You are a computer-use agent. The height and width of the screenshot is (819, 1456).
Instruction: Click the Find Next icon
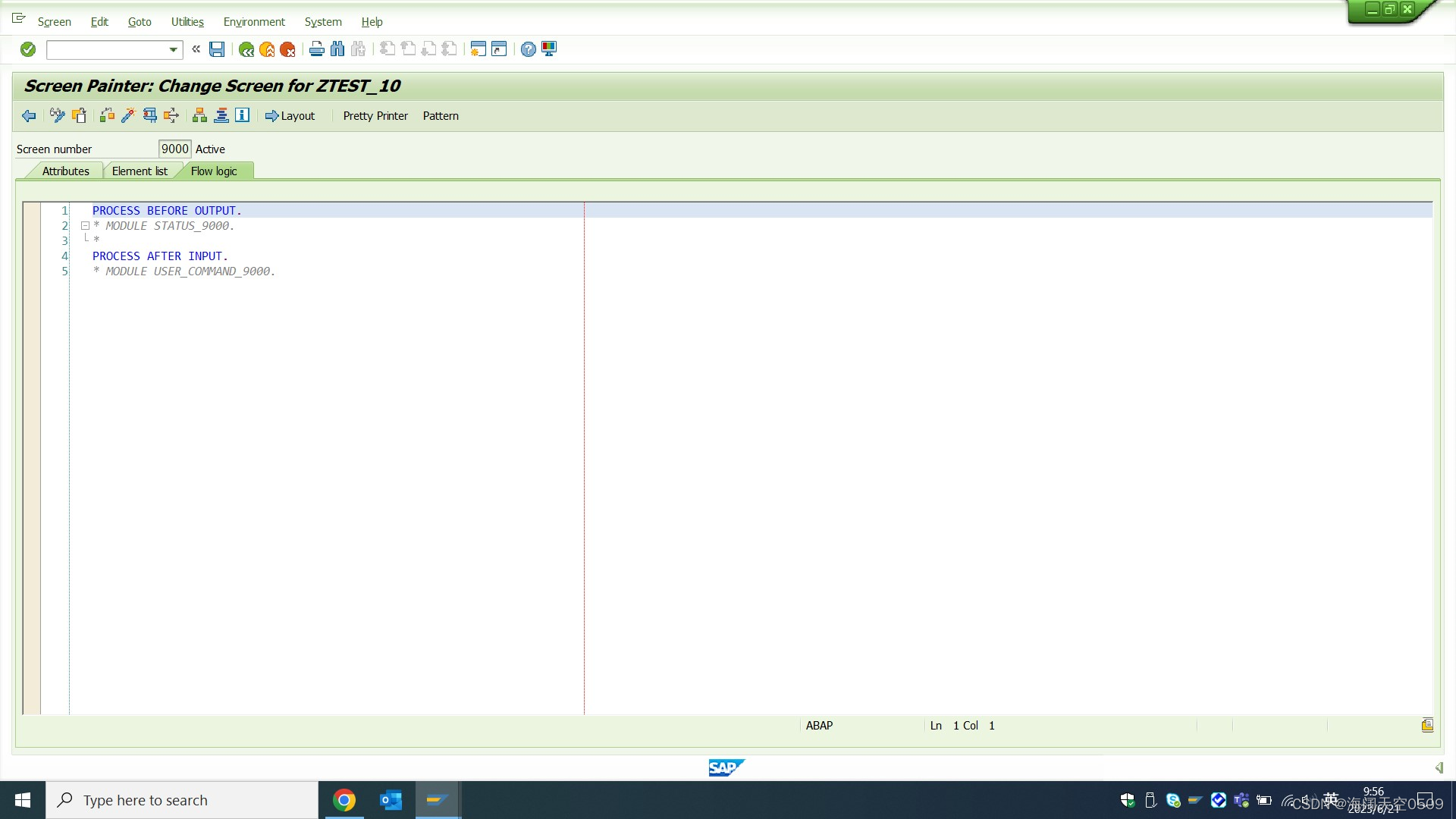359,49
